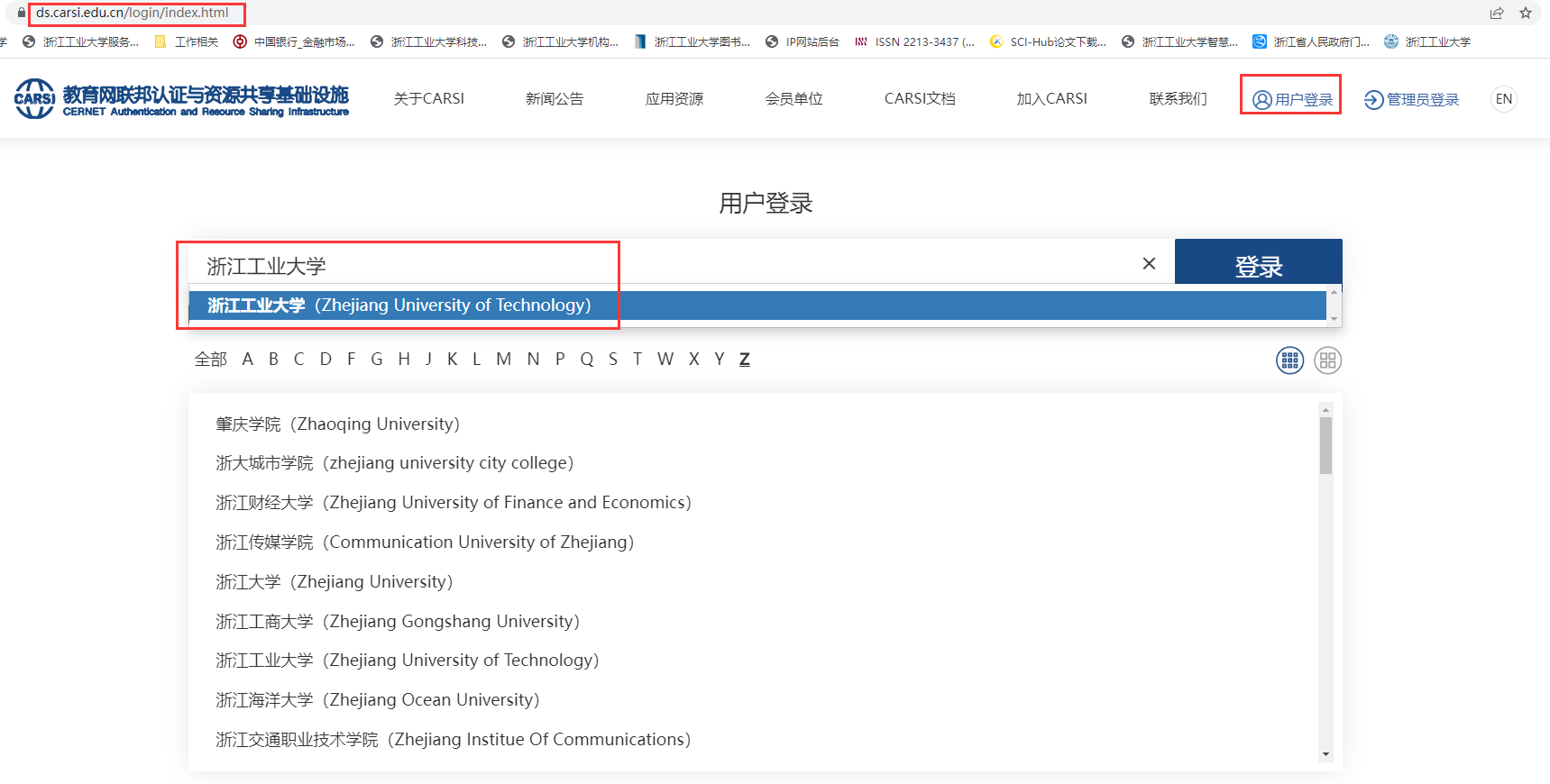Open the 关于CARSI menu item
The image size is (1550, 784).
[428, 99]
